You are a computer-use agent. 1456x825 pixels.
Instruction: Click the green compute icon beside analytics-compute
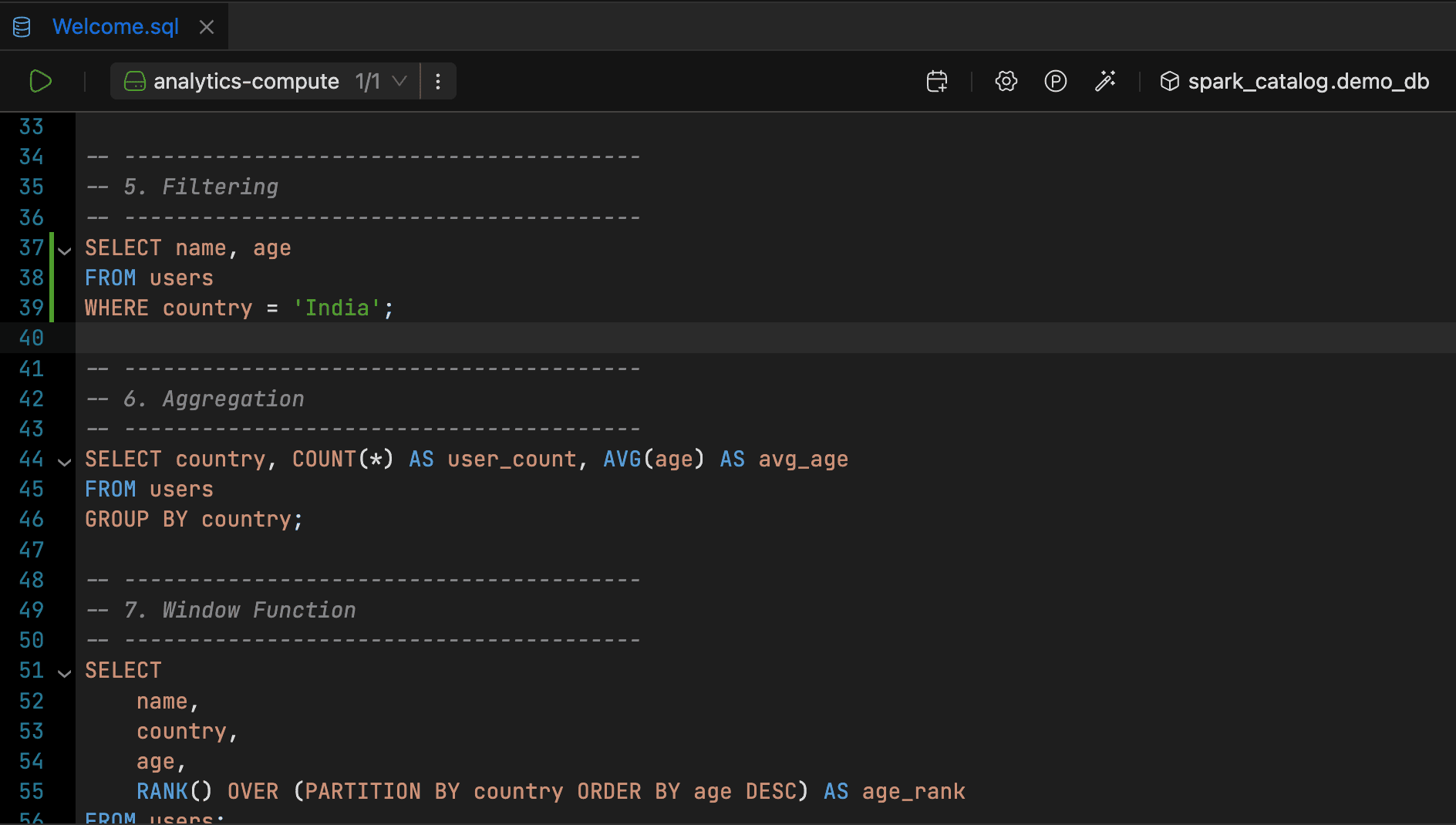coord(134,81)
